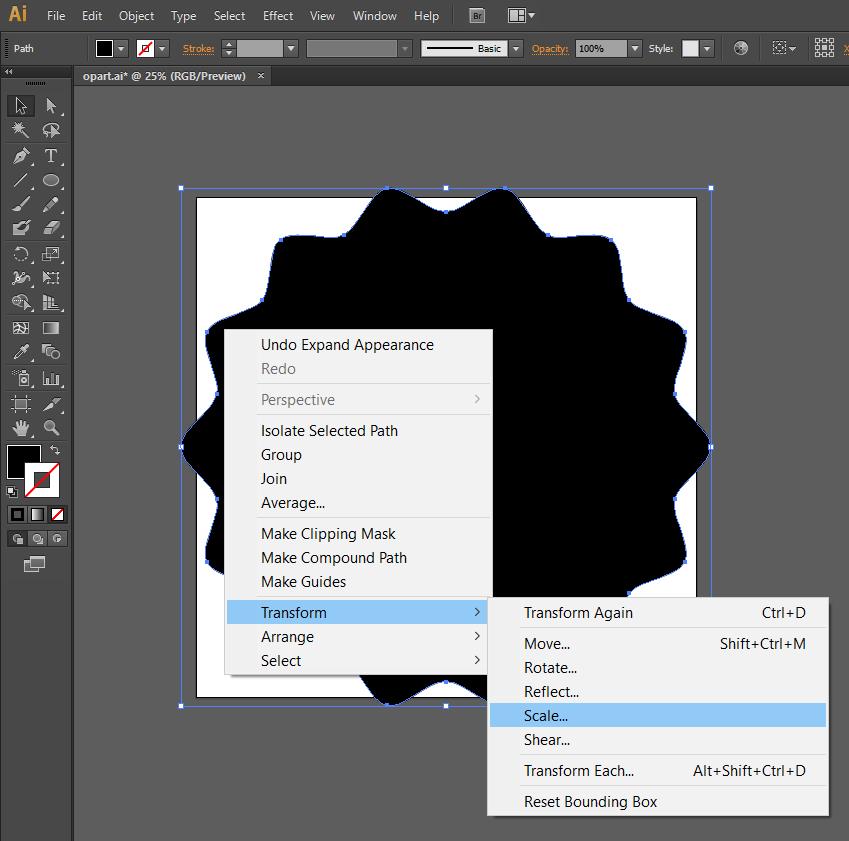The width and height of the screenshot is (849, 841).
Task: Select the Pen tool
Action: 21,156
